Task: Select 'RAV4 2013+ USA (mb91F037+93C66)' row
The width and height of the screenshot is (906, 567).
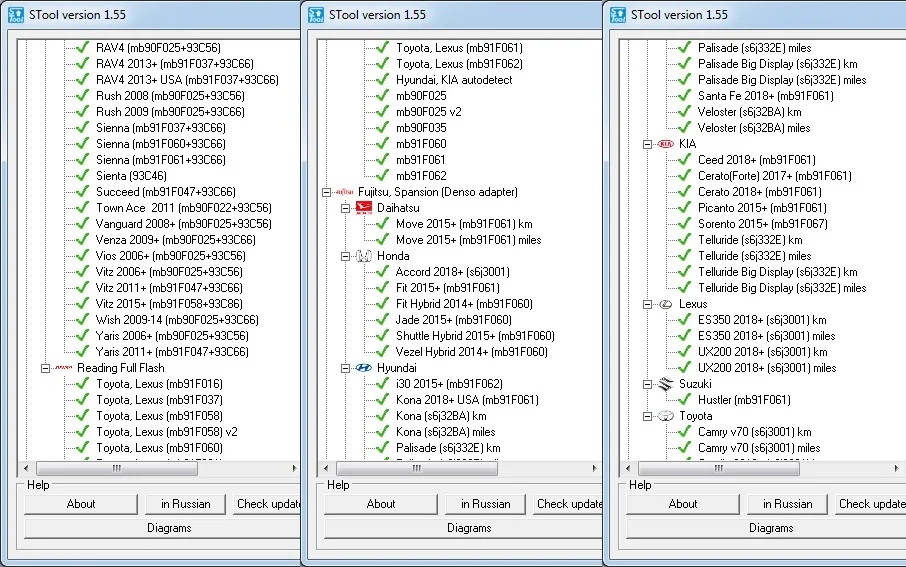Action: [187, 80]
